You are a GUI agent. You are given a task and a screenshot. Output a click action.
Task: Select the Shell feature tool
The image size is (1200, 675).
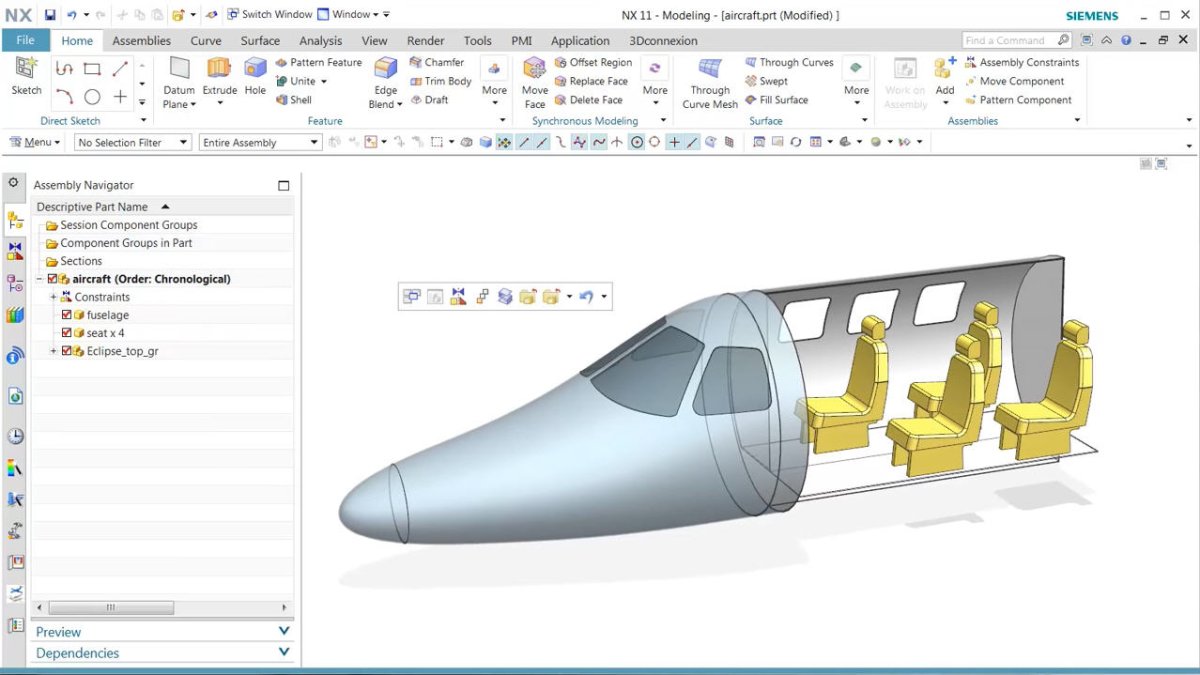(296, 100)
